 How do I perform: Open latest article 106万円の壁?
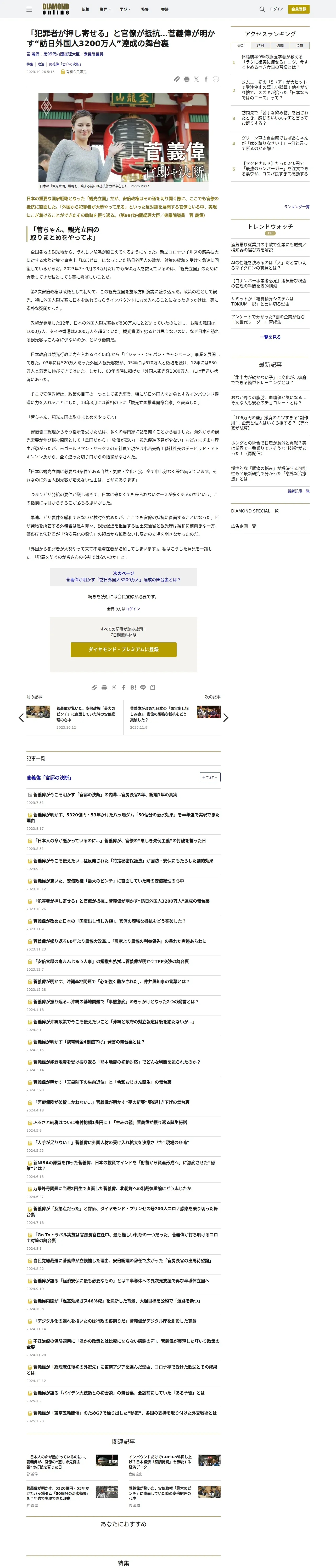coord(270,423)
